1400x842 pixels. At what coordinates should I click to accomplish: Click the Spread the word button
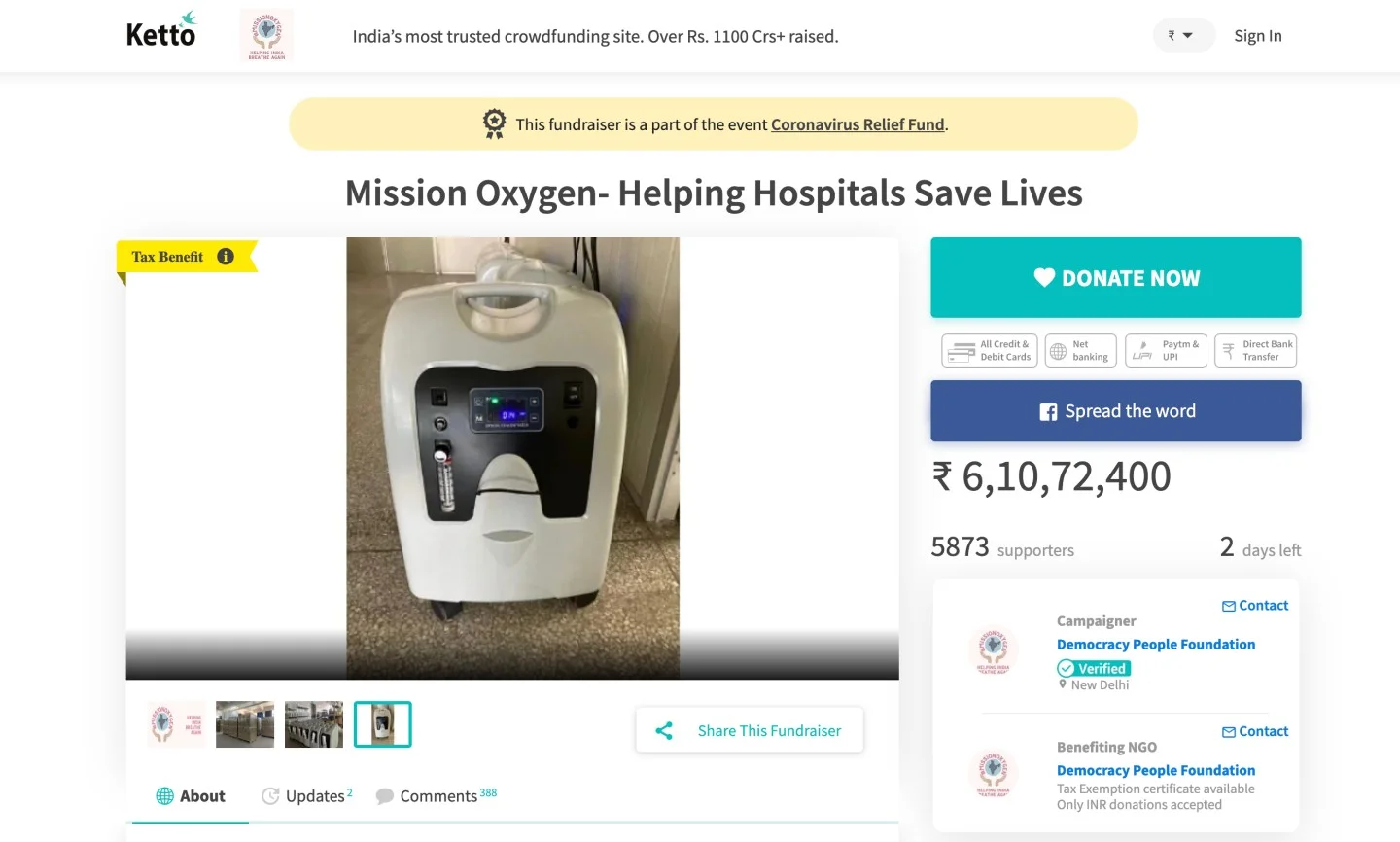pos(1115,411)
